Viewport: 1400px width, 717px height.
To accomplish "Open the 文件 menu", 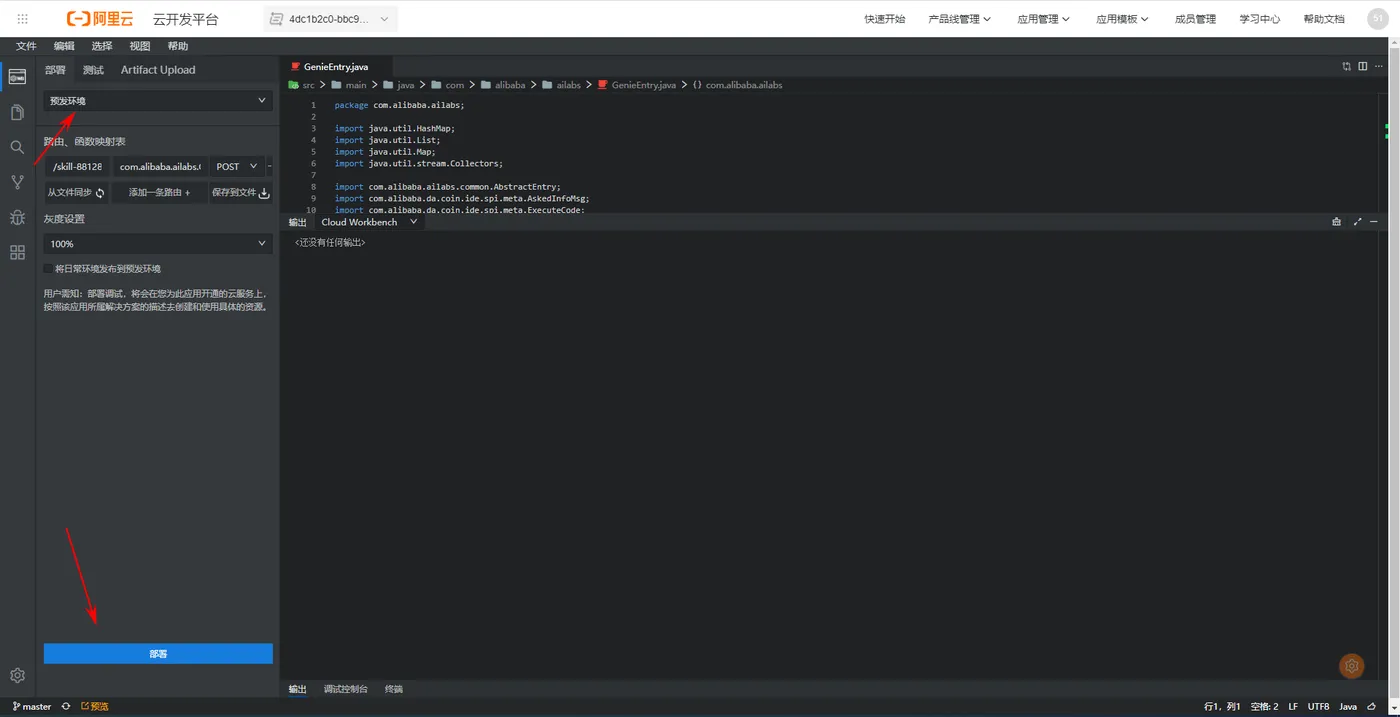I will tap(26, 46).
